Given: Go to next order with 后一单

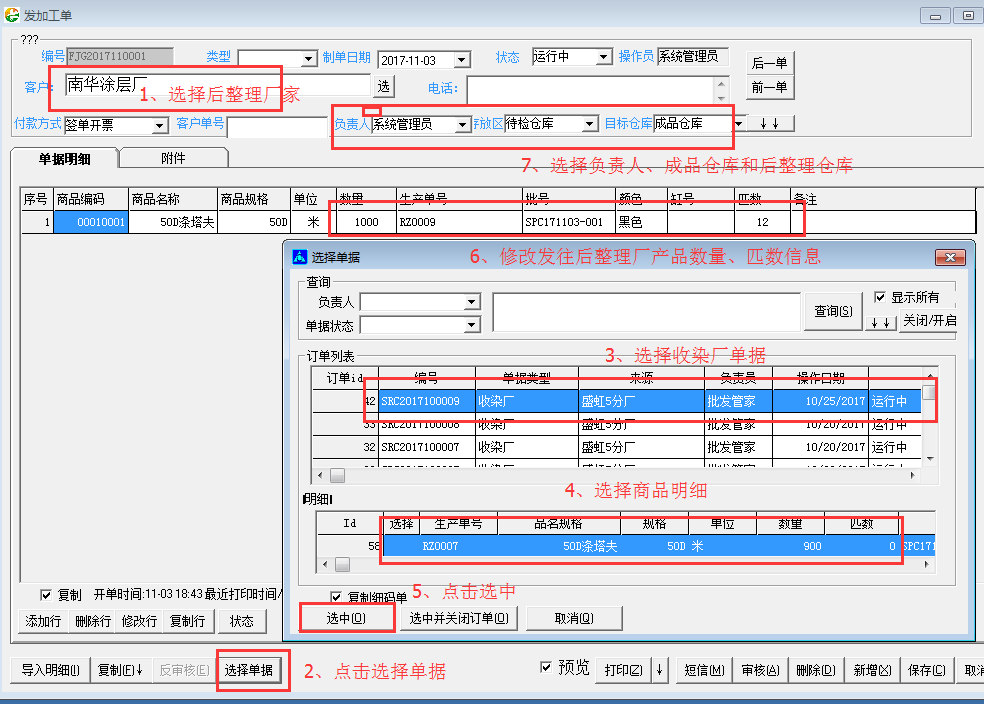Looking at the screenshot, I should click(769, 63).
